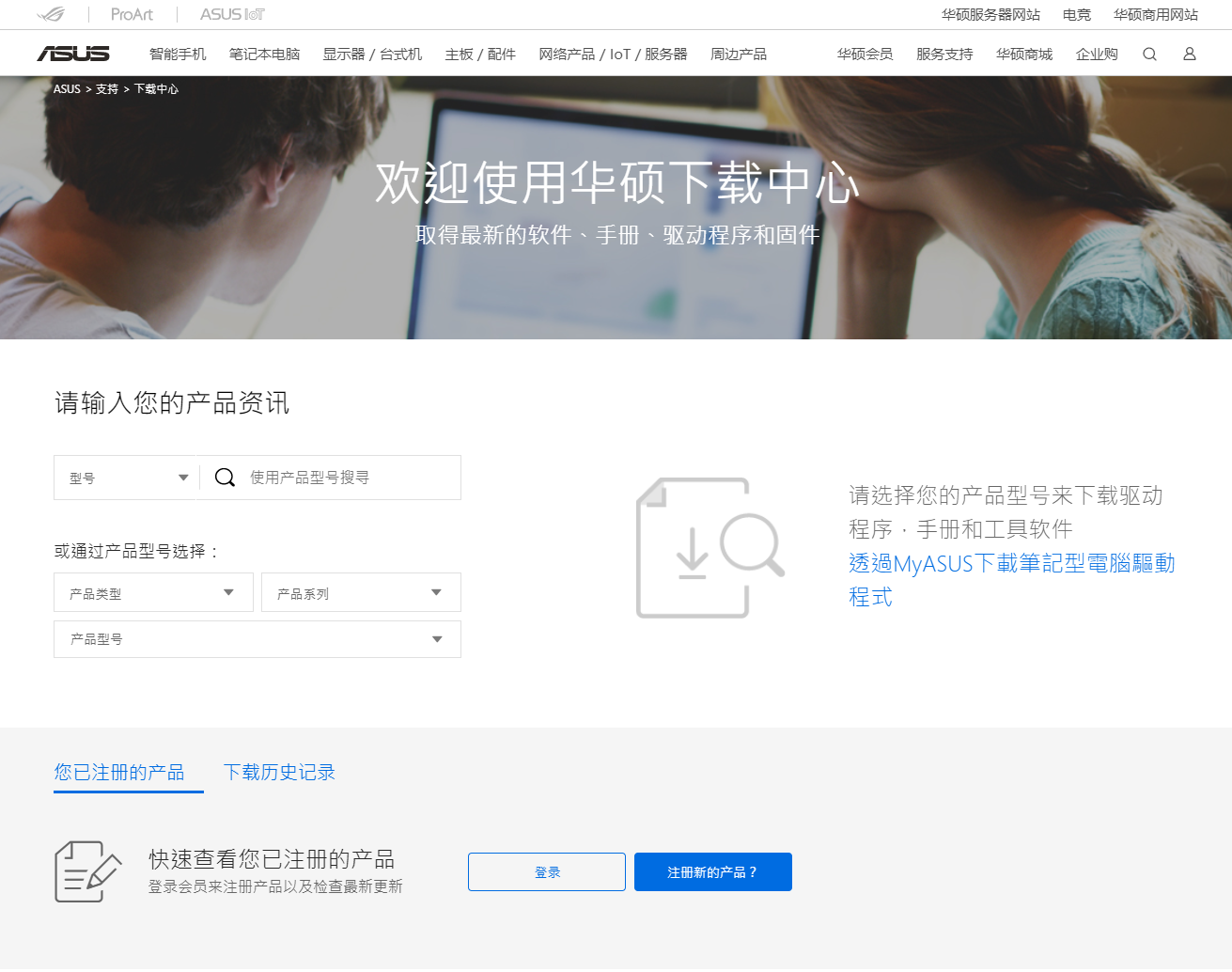Click the ASUS breadcrumb link
Image resolution: width=1232 pixels, height=972 pixels.
click(x=67, y=88)
